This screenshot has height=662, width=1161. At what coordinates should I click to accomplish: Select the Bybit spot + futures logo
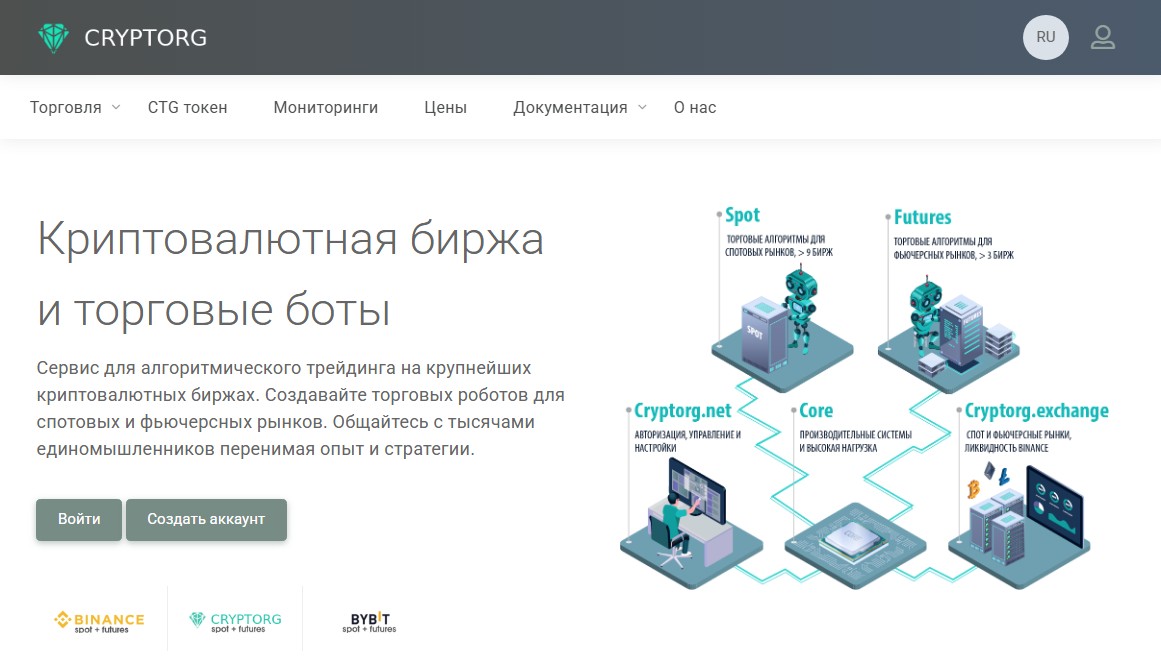pyautogui.click(x=369, y=622)
